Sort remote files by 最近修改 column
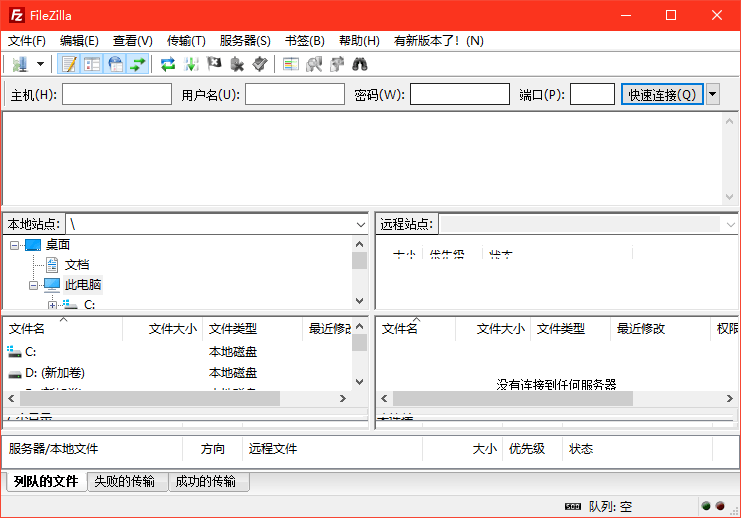Screen dimensions: 741x518 [x=661, y=328]
